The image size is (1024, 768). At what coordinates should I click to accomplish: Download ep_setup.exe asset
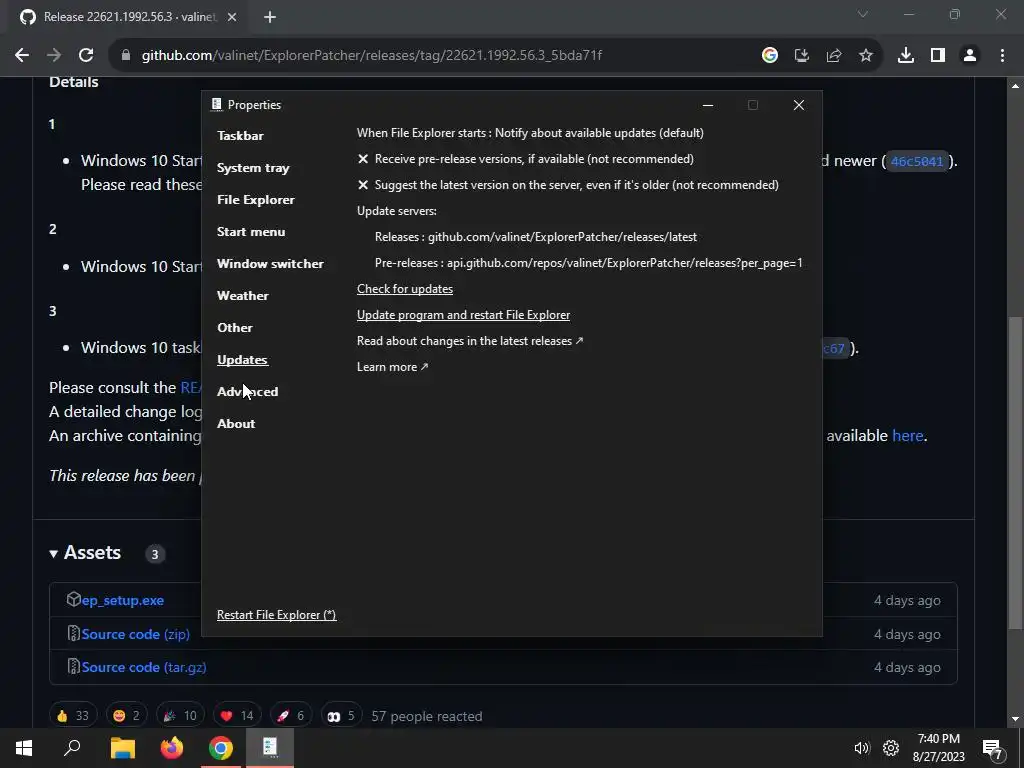click(x=123, y=600)
